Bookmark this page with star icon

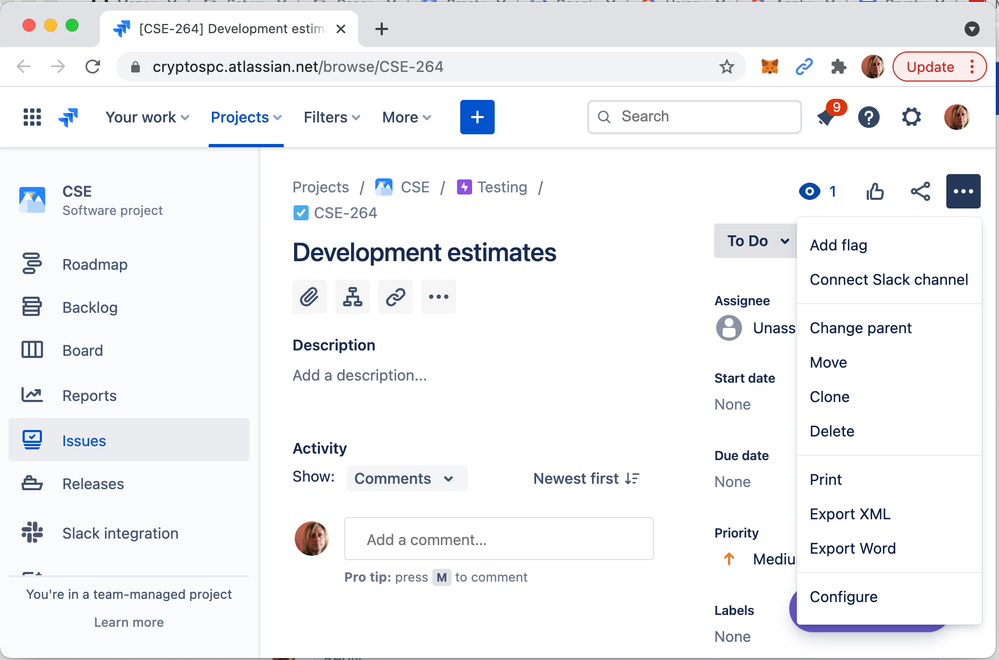click(727, 67)
